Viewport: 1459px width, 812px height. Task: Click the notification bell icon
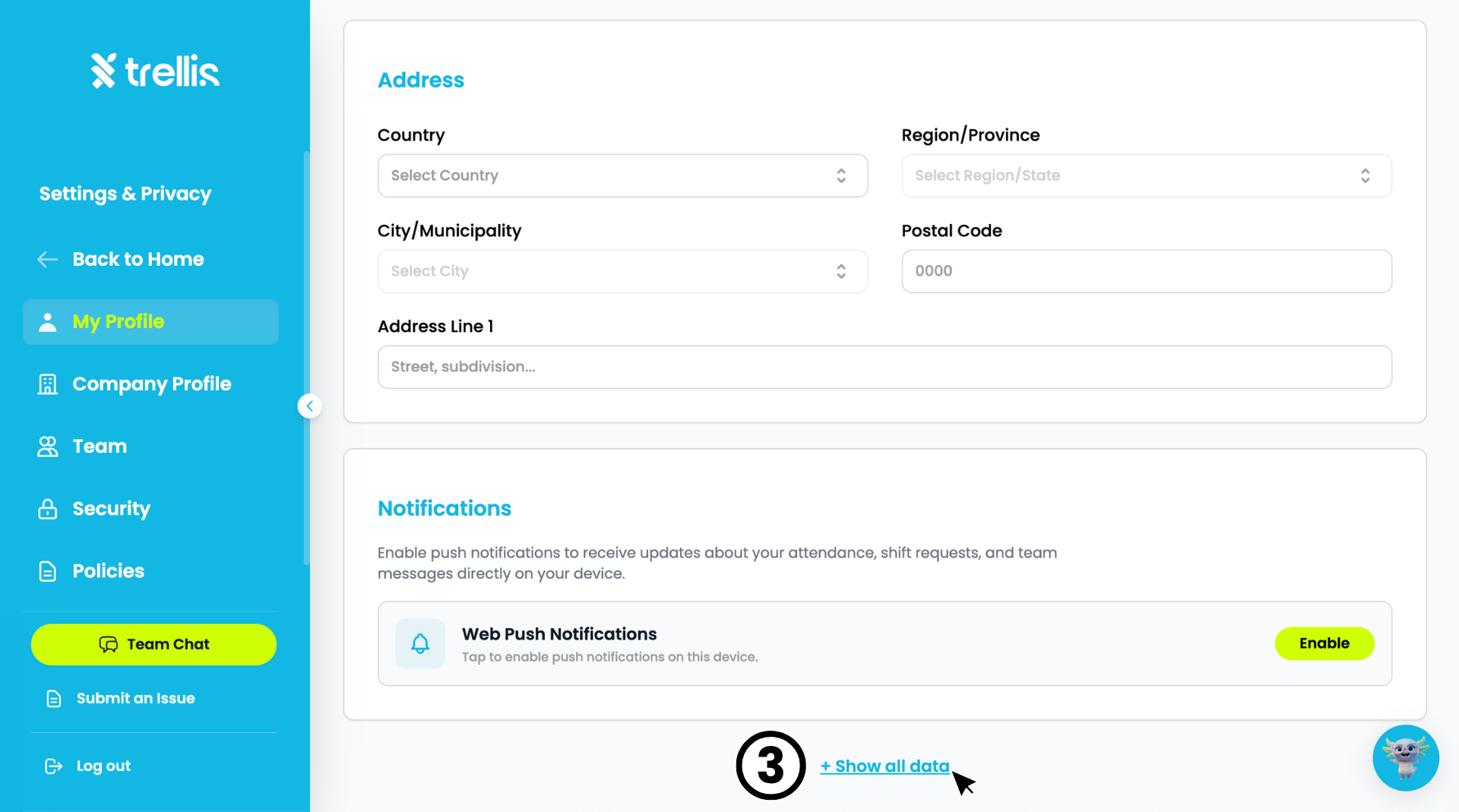[420, 644]
